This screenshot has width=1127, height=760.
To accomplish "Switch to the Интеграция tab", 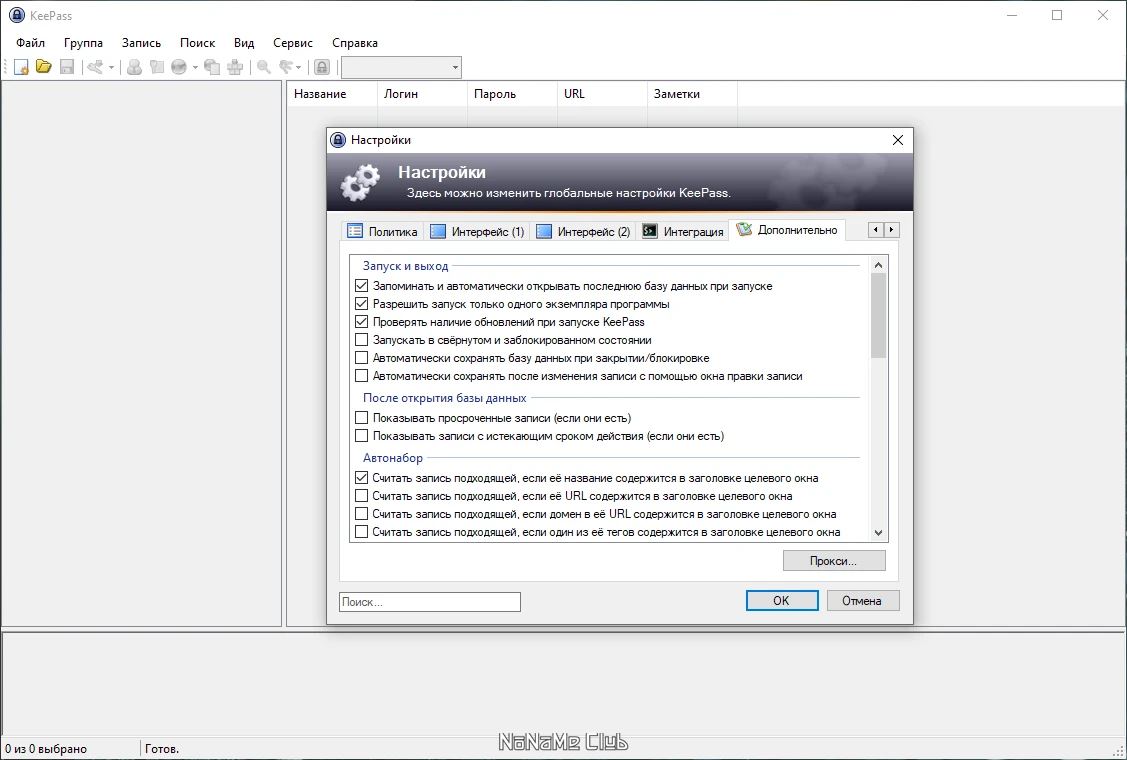I will tap(683, 232).
